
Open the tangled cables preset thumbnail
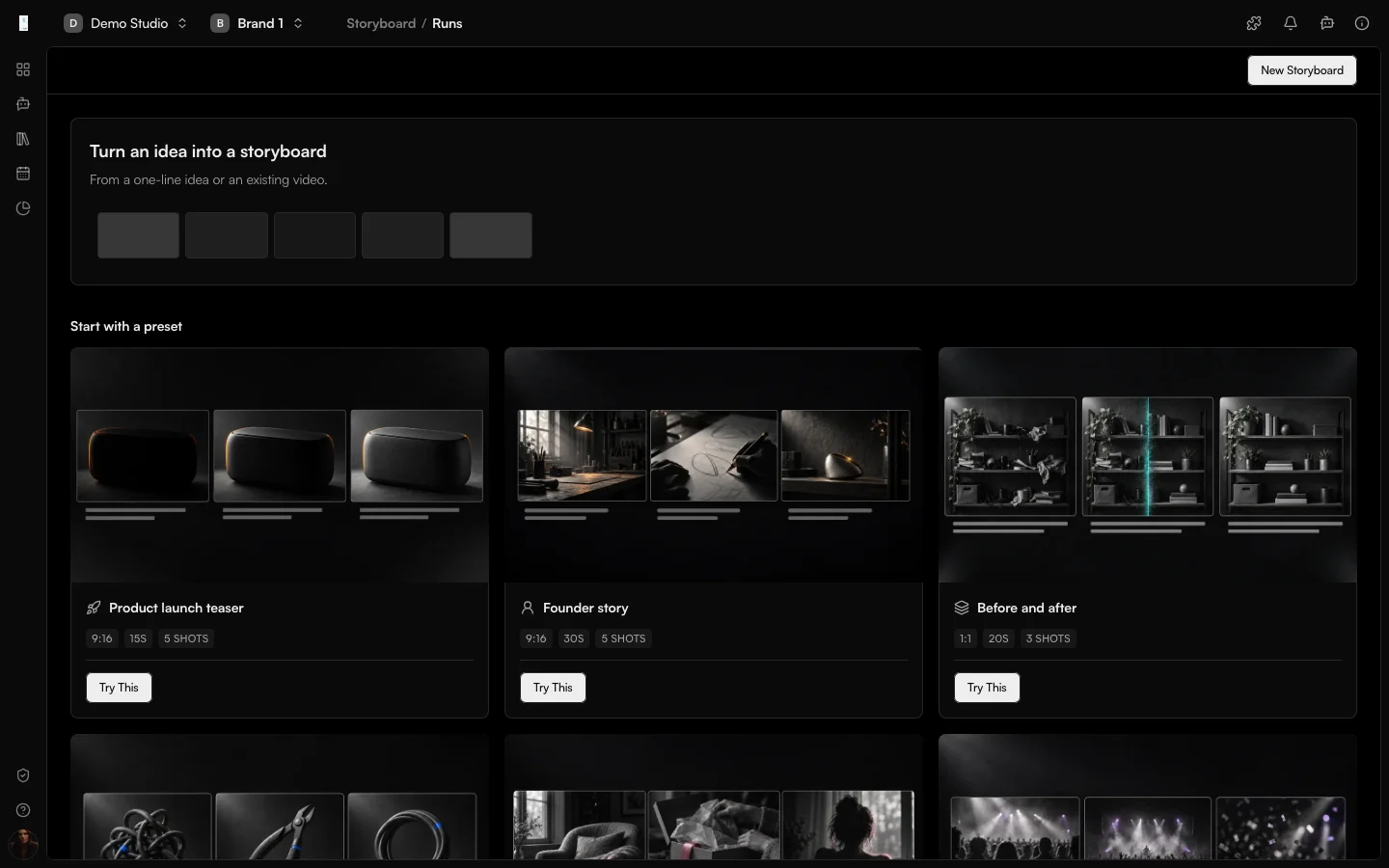(x=280, y=798)
